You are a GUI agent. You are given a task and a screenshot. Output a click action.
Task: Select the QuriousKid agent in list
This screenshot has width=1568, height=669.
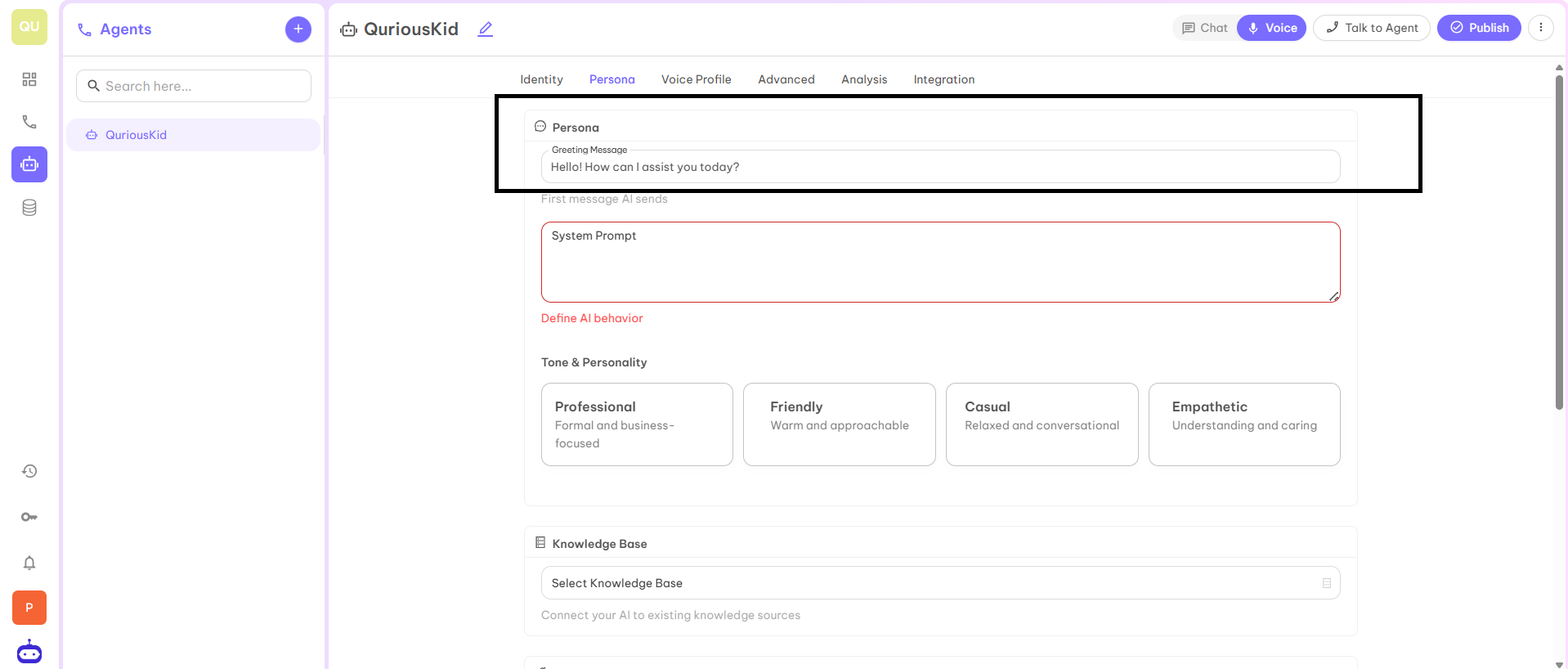(193, 135)
